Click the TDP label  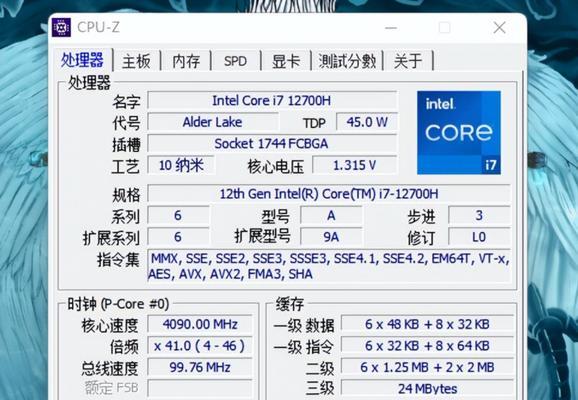(314, 123)
